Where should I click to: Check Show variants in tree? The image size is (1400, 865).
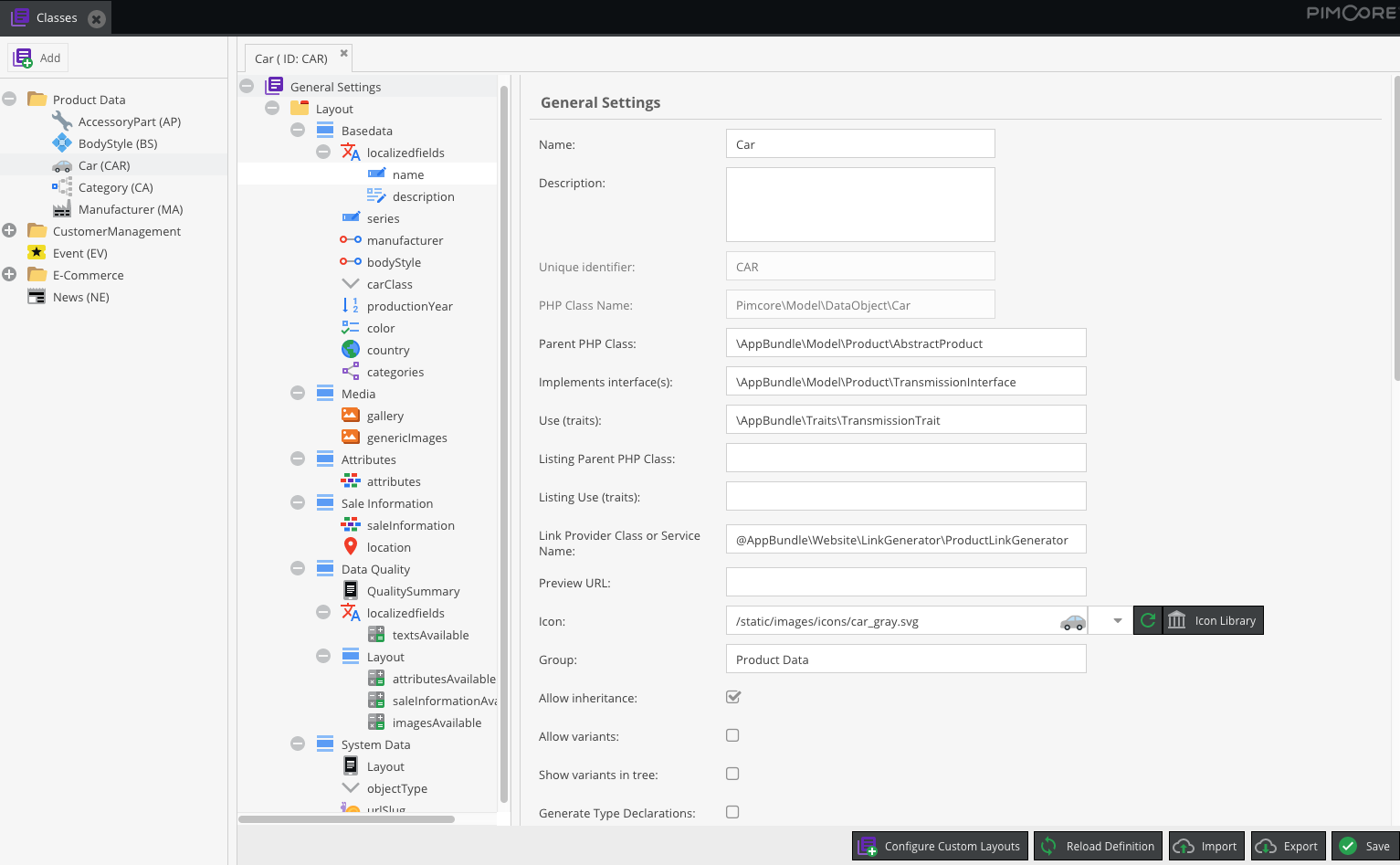tap(732, 774)
